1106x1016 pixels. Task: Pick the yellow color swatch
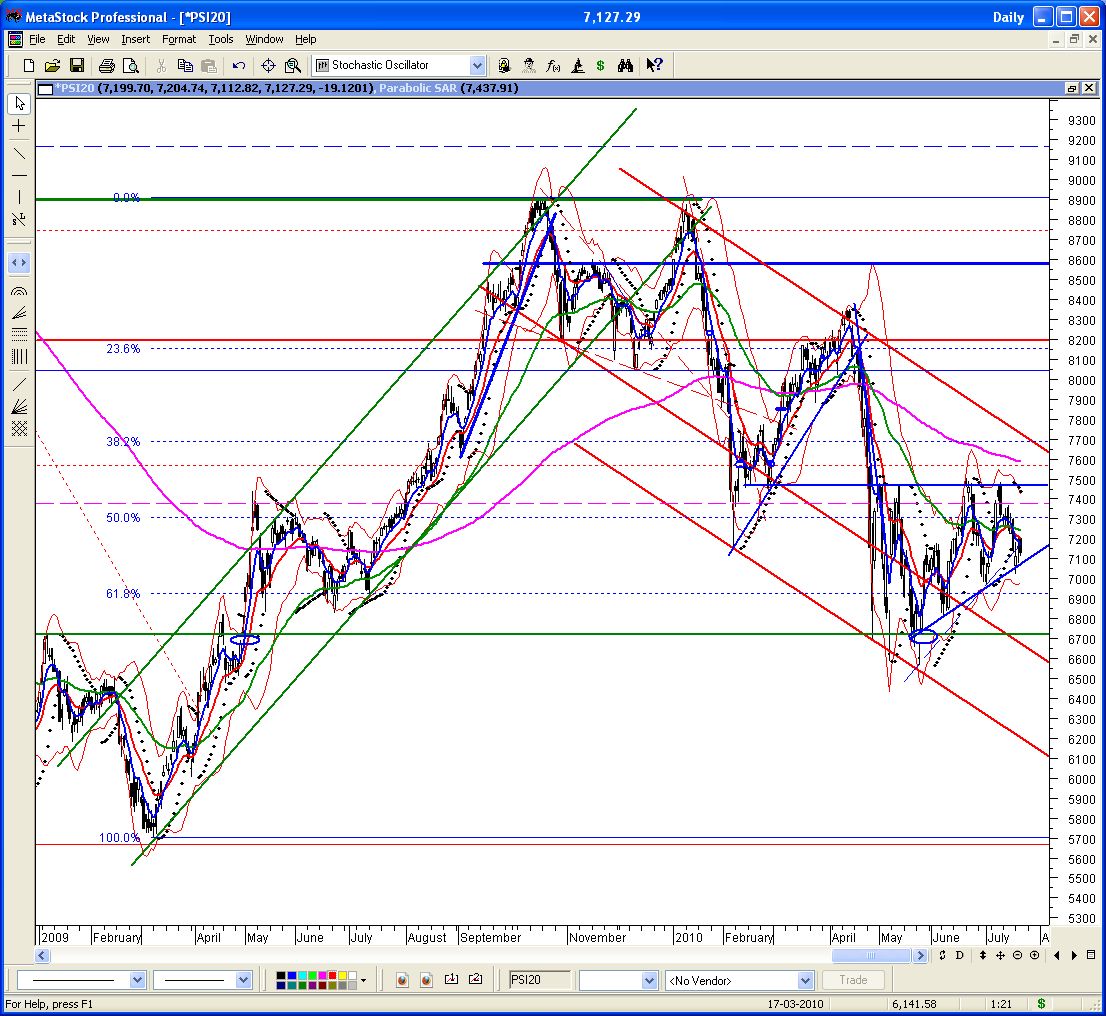point(342,976)
